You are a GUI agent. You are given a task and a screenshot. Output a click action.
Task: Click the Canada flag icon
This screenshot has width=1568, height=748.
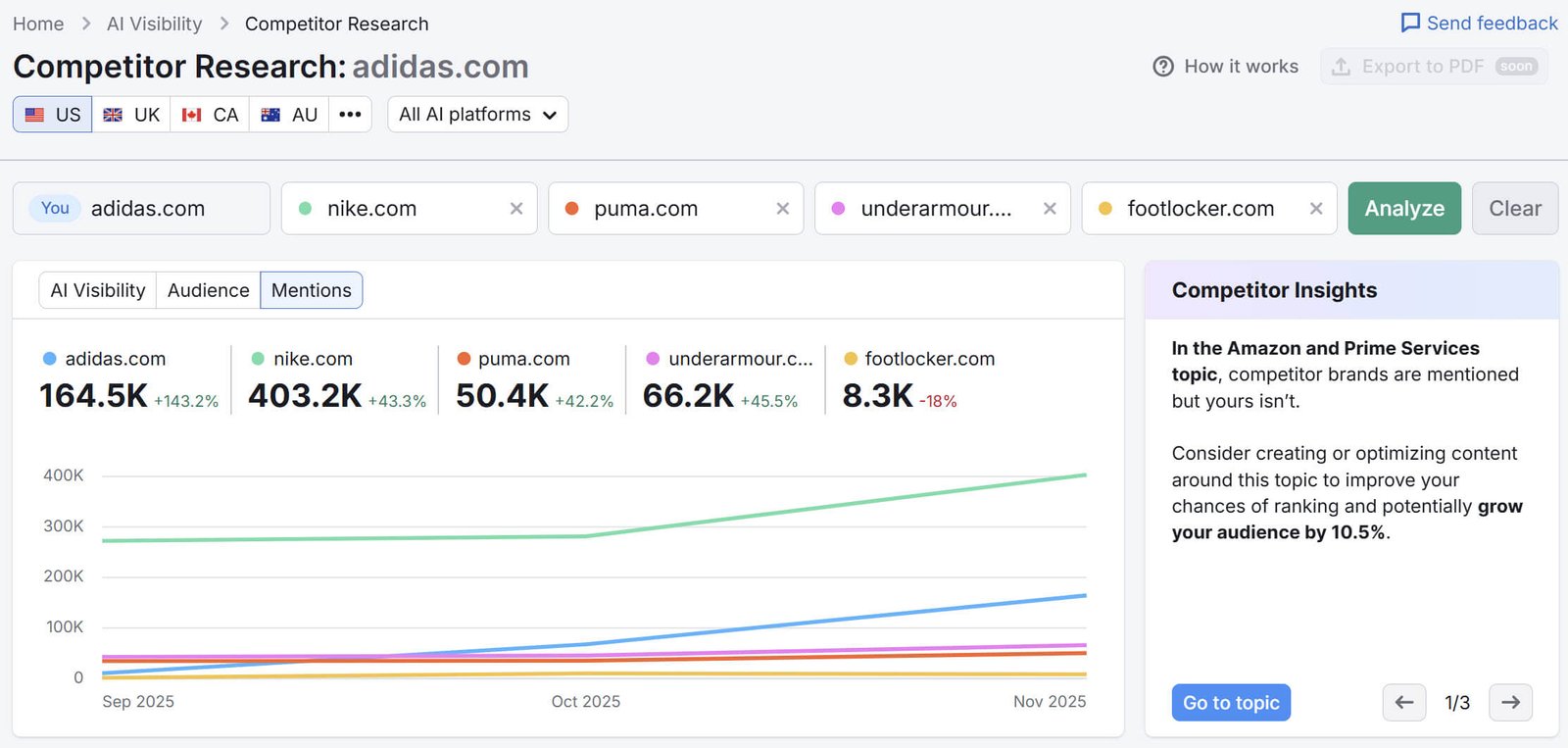pos(191,115)
